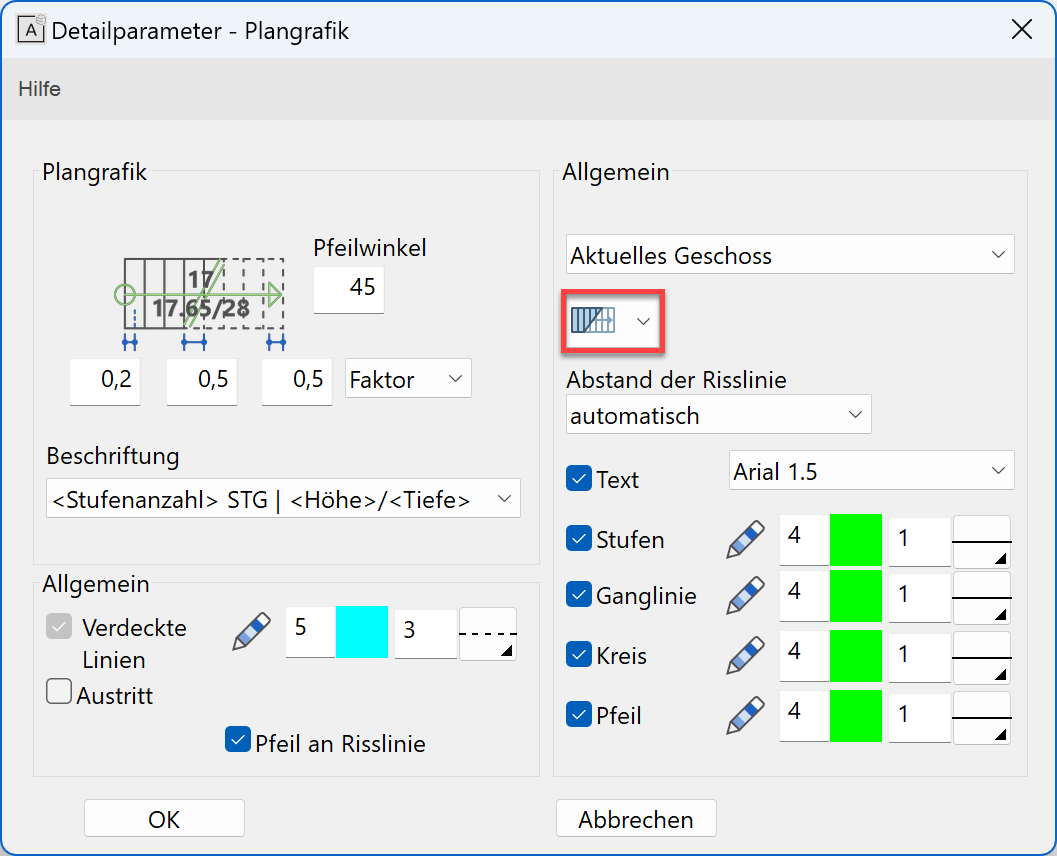This screenshot has width=1057, height=856.
Task: Expand the Arial 1.5 text style dropdown
Action: point(871,471)
